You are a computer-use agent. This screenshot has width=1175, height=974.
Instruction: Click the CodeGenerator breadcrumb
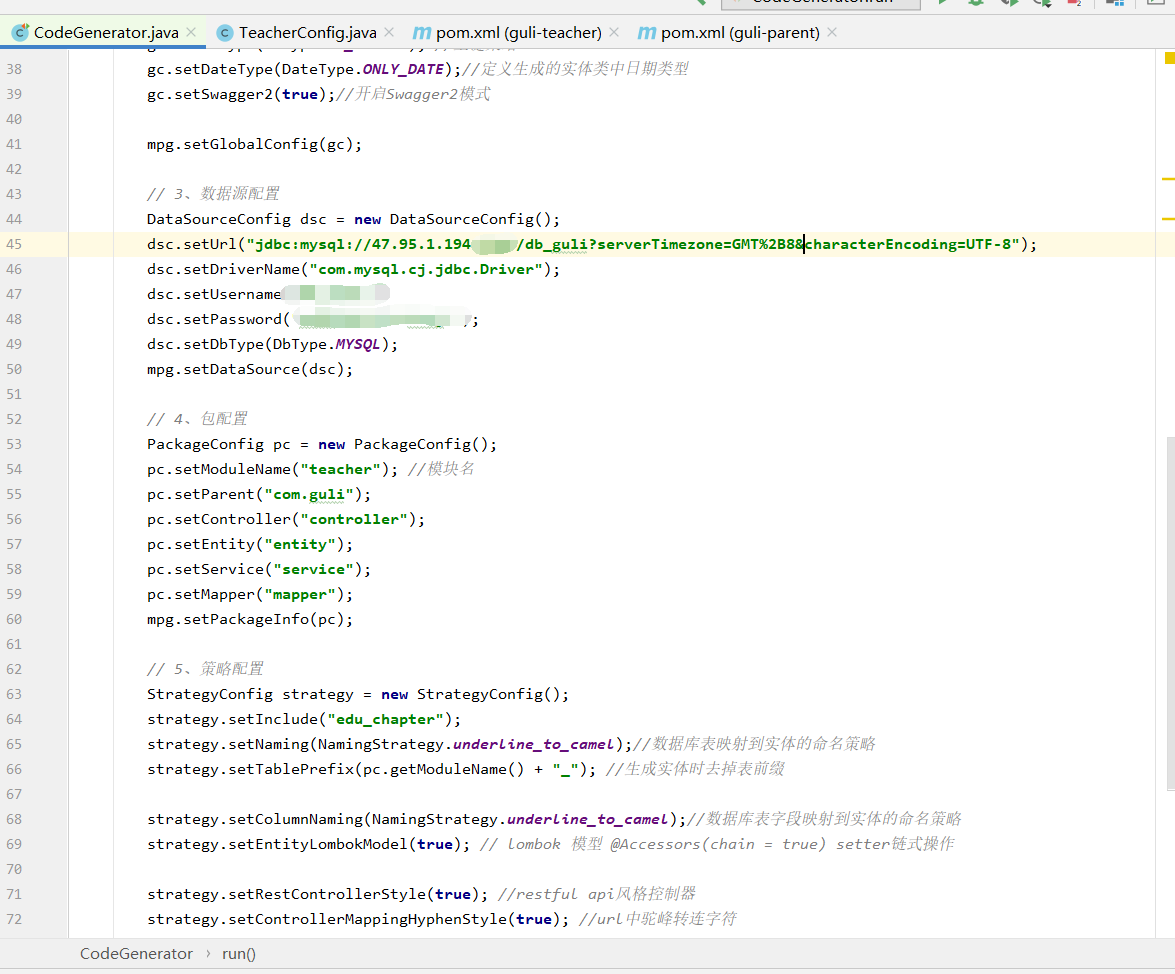coord(136,953)
